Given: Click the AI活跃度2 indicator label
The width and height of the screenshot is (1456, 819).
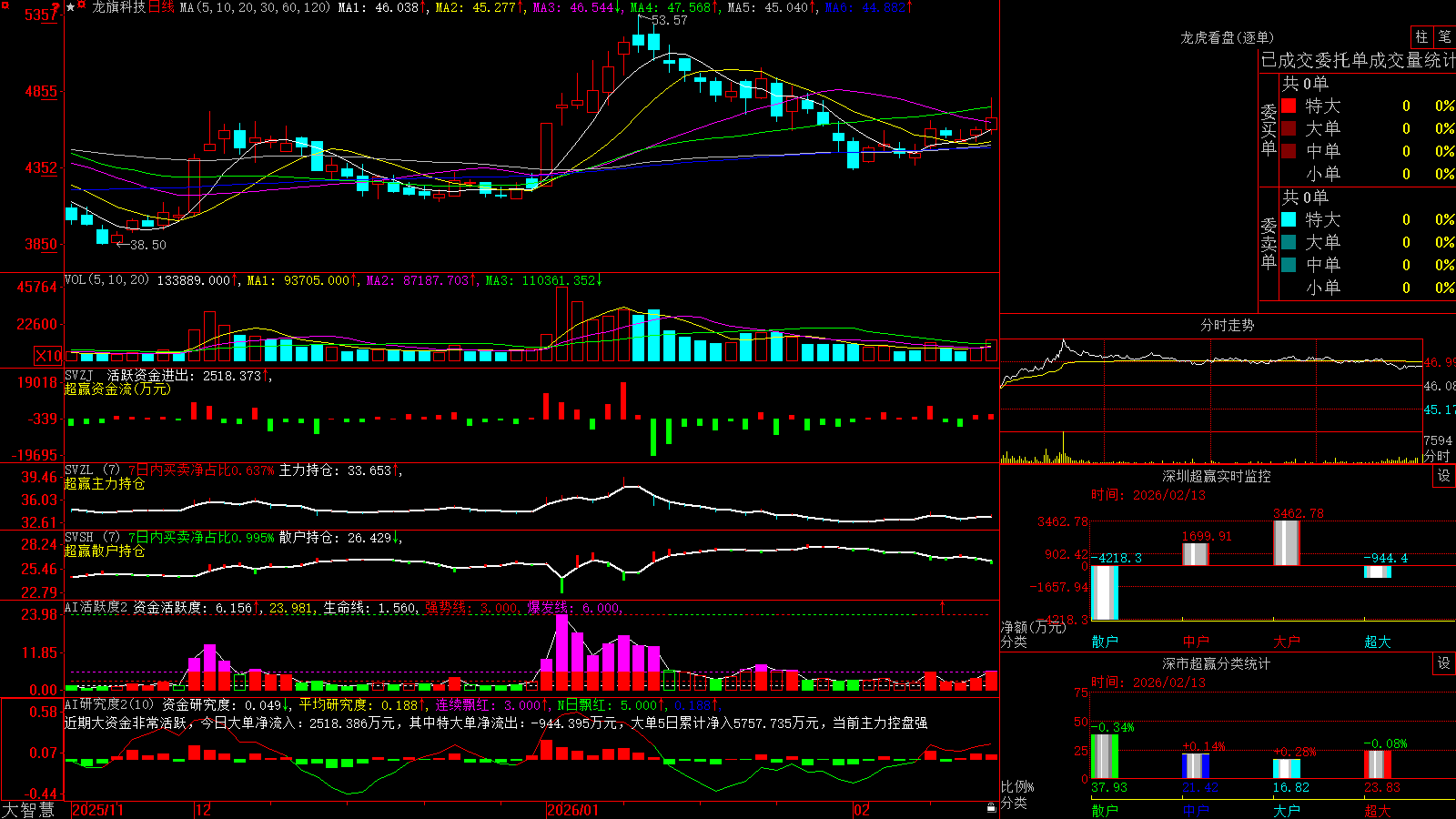Looking at the screenshot, I should (x=96, y=608).
